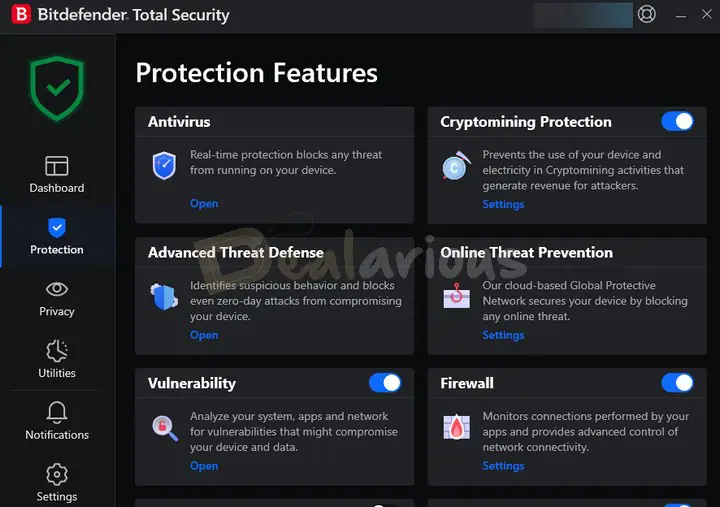Select the Utilities sidebar tab
Viewport: 720px width, 507px height.
point(57,360)
